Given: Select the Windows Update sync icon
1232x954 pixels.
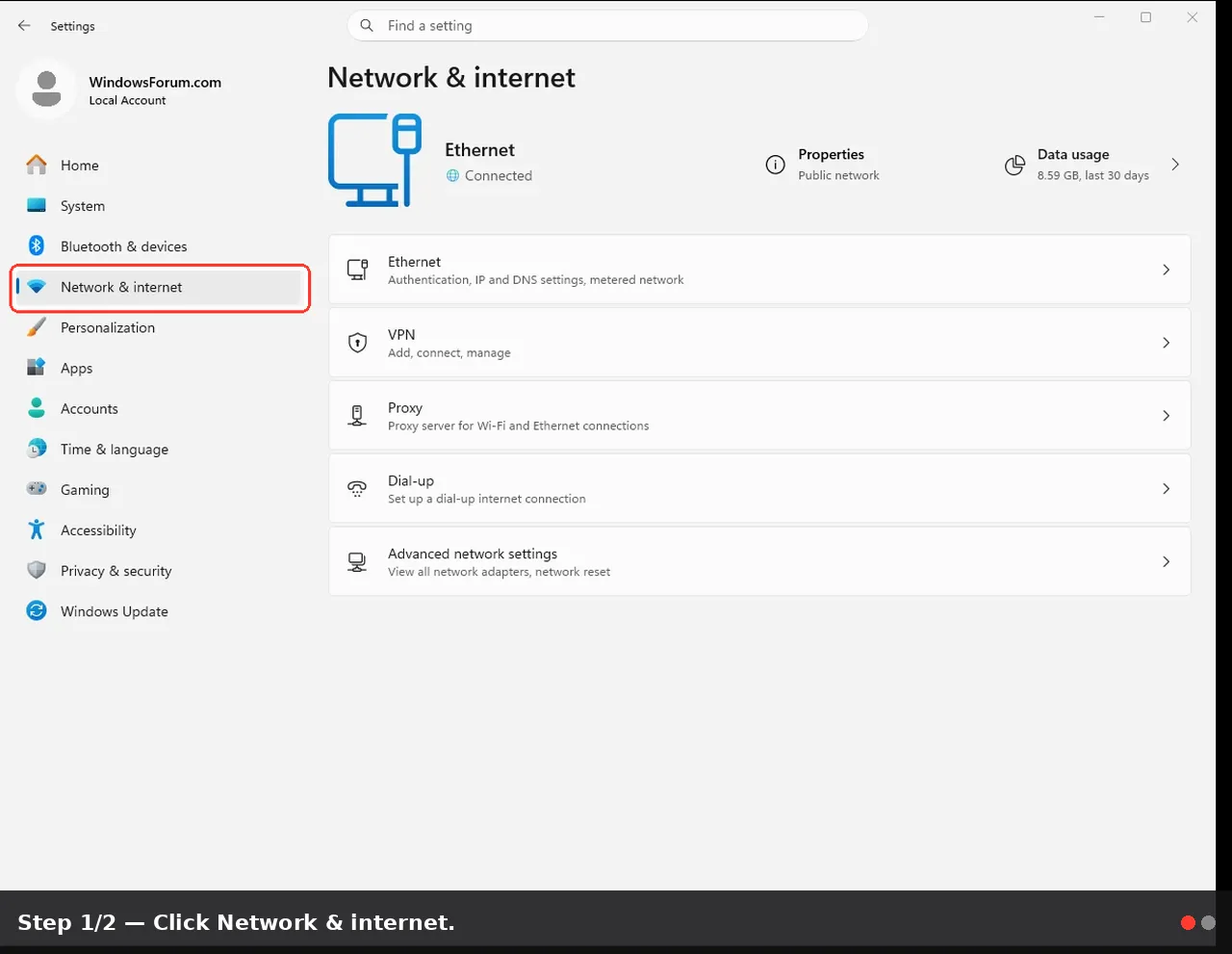Looking at the screenshot, I should point(37,610).
